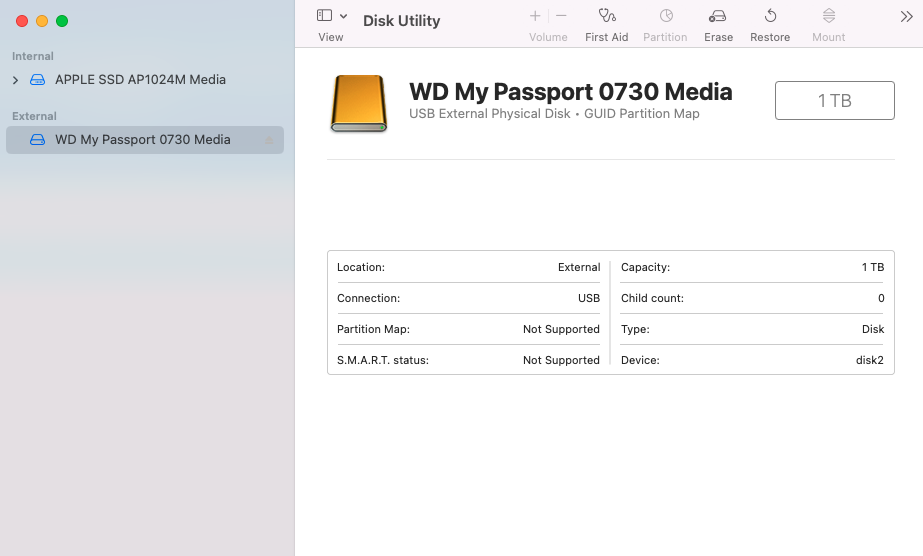
Task: Click the APPLE SSD drive icon
Action: tap(38, 79)
